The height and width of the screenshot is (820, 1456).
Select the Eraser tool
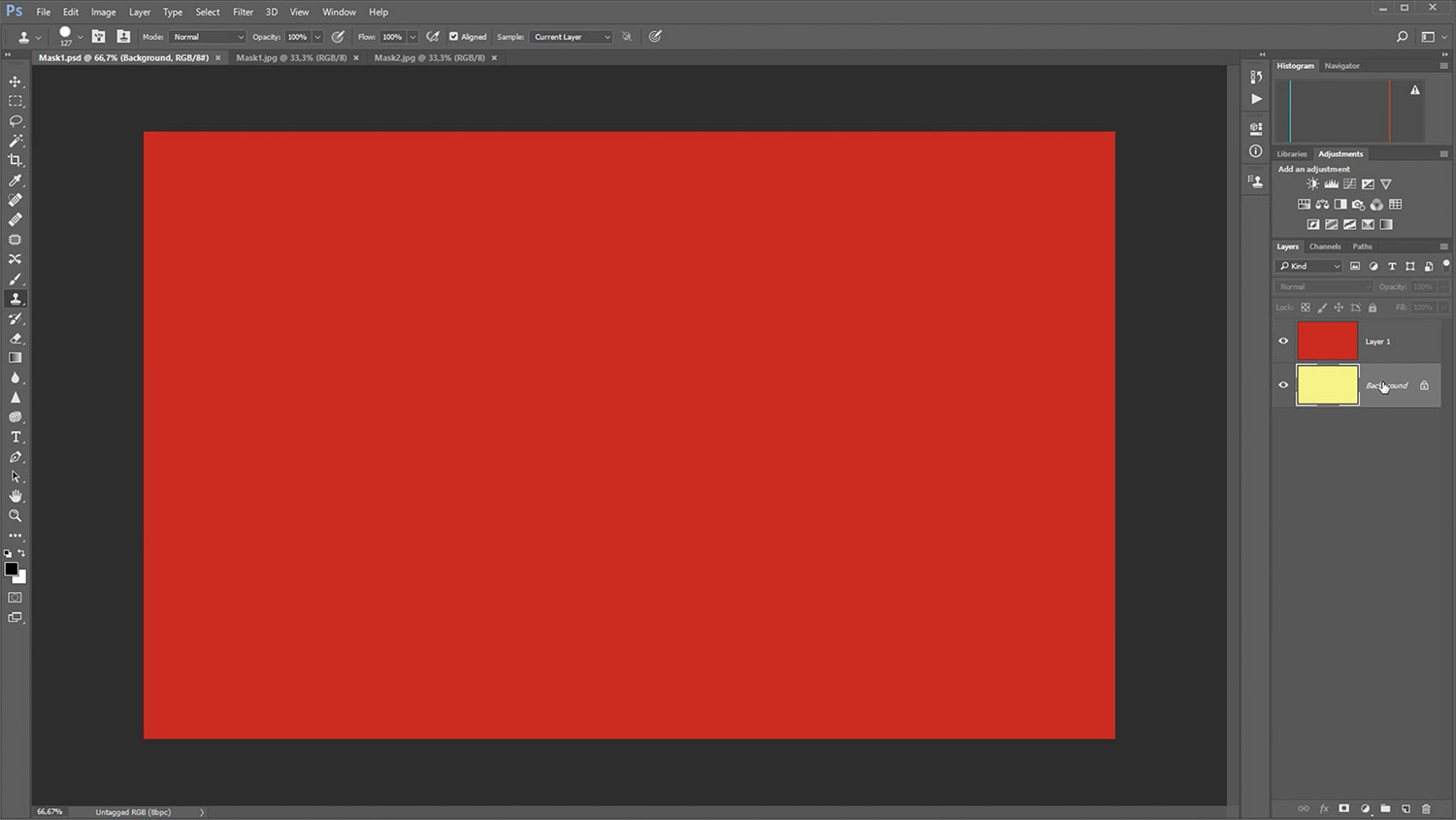tap(16, 339)
